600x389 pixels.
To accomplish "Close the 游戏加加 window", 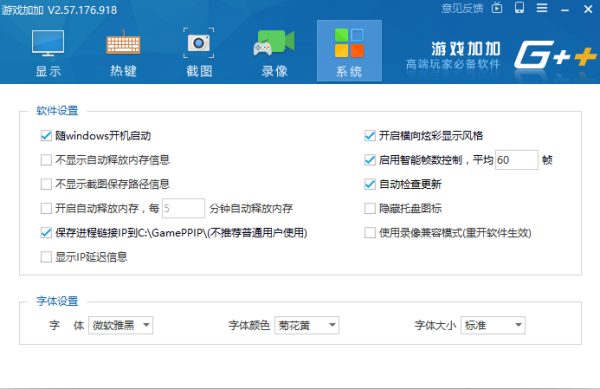I will (x=588, y=9).
